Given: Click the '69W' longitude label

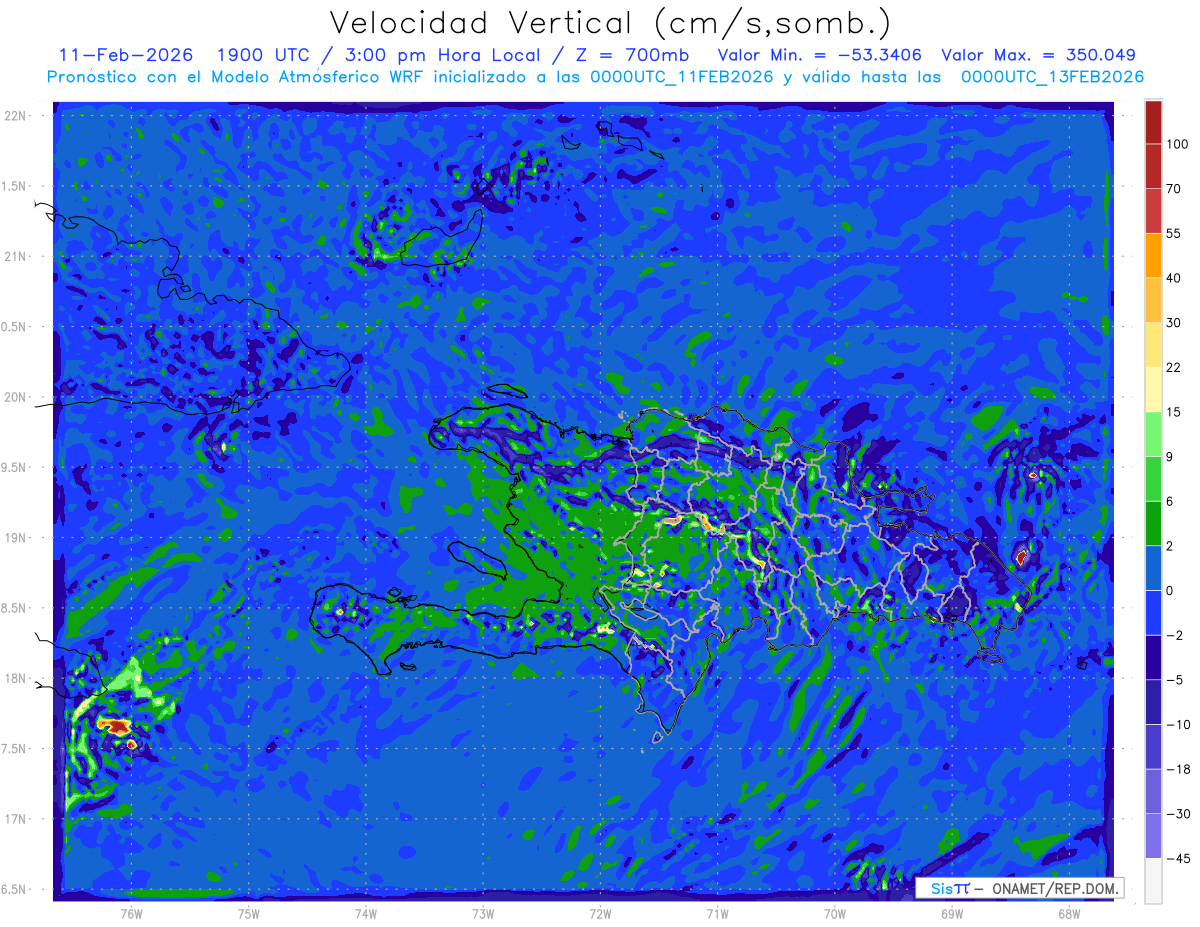Looking at the screenshot, I should [x=951, y=914].
